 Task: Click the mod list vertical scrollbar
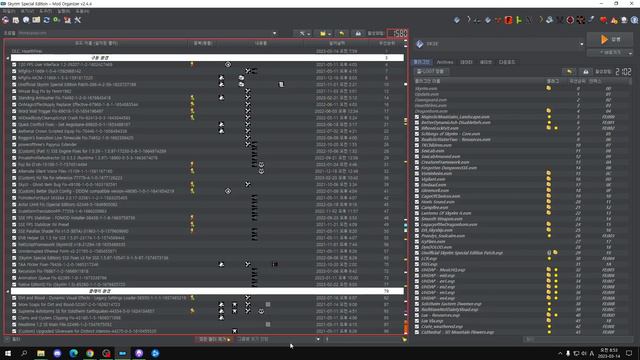(x=405, y=187)
